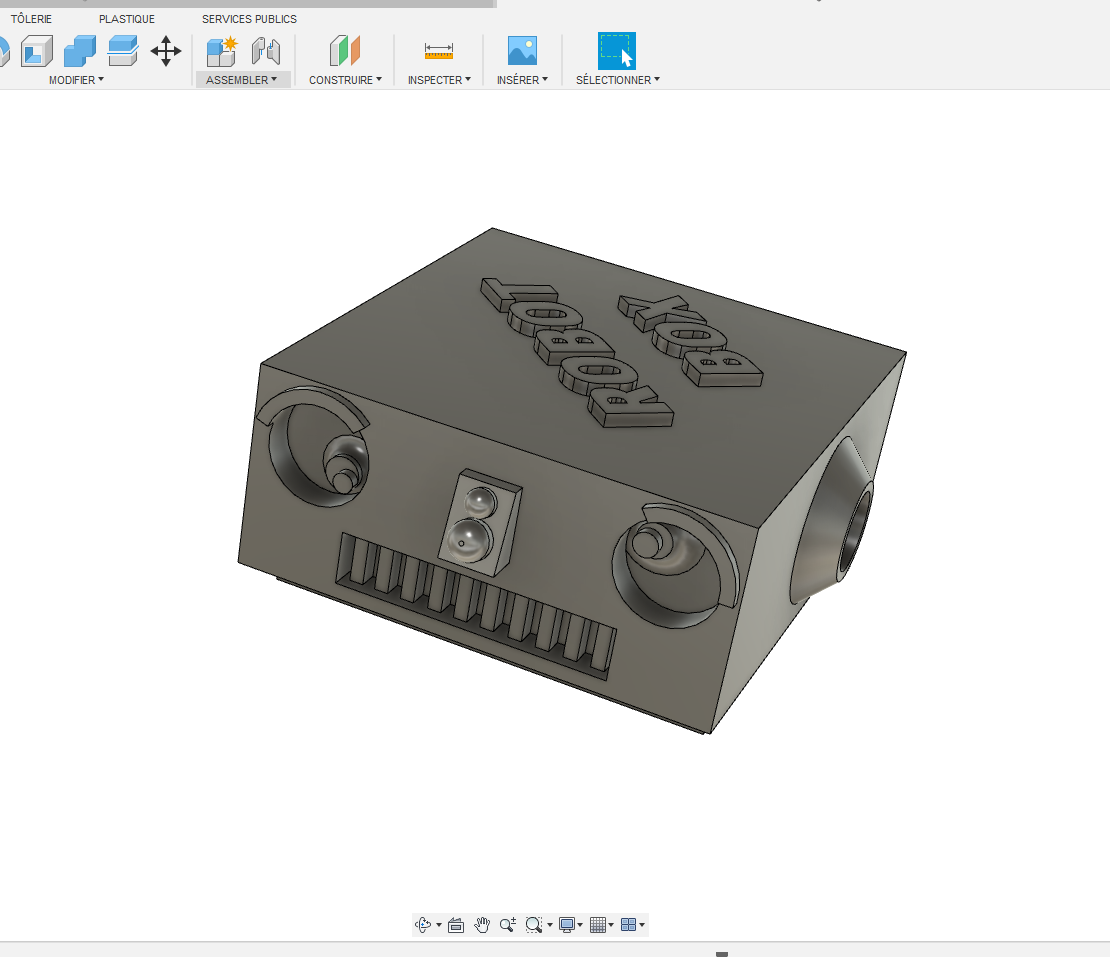Open Display Settings monitor icon
Screen dimensions: 1110x957
coord(566,924)
